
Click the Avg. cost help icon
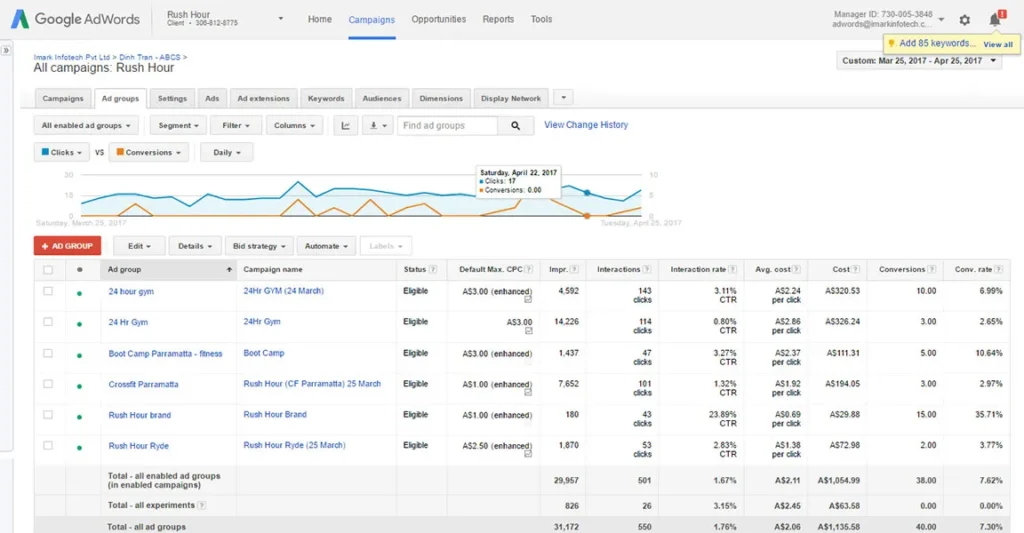(796, 269)
